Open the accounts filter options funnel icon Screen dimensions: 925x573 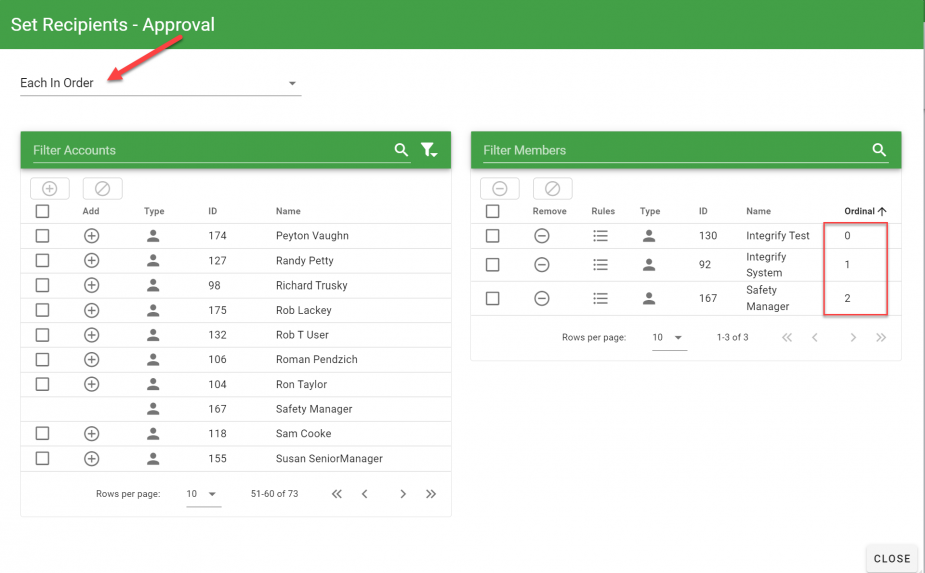(429, 150)
